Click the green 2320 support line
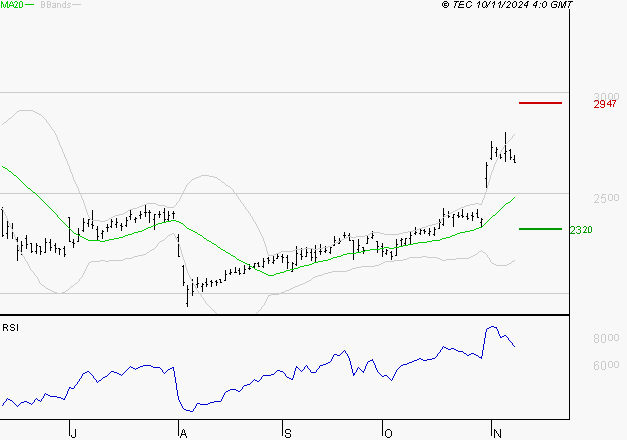 (541, 229)
